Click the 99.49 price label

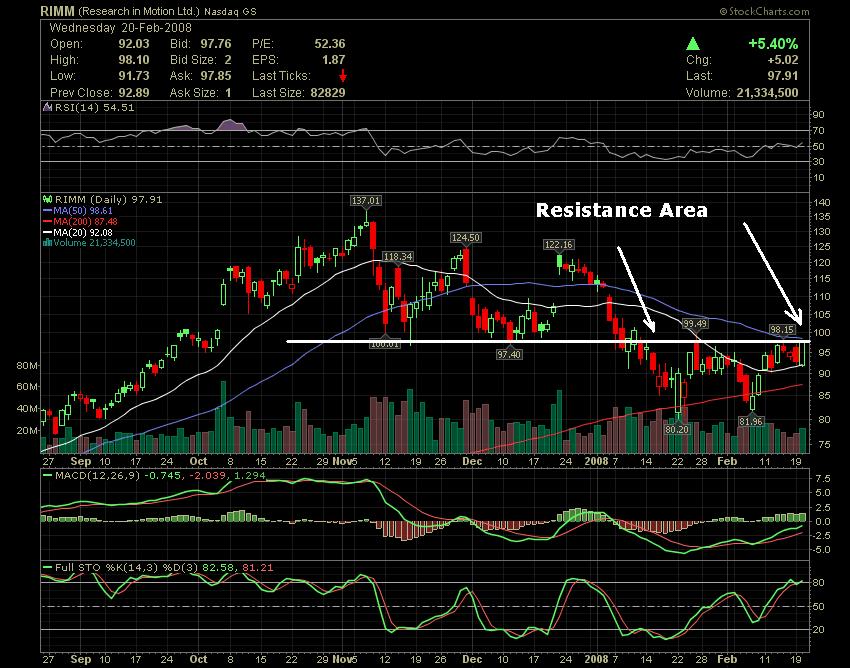point(694,323)
